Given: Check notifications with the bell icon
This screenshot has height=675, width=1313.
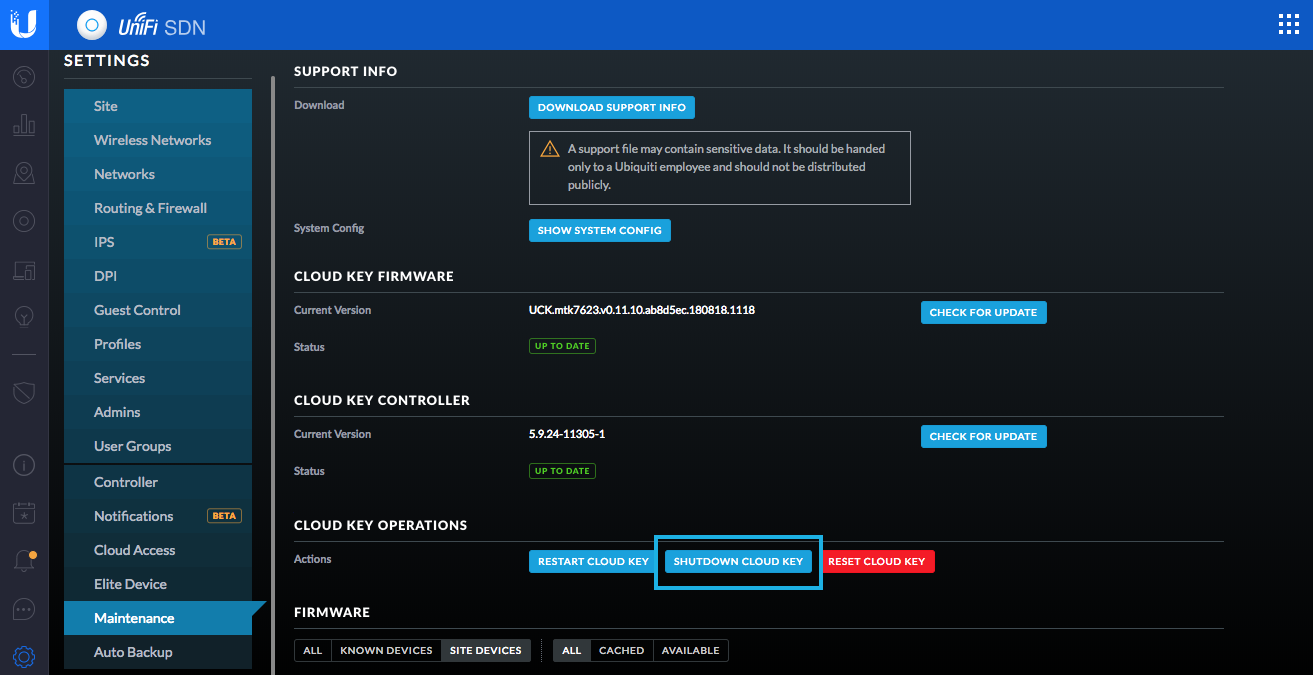Looking at the screenshot, I should pyautogui.click(x=23, y=560).
